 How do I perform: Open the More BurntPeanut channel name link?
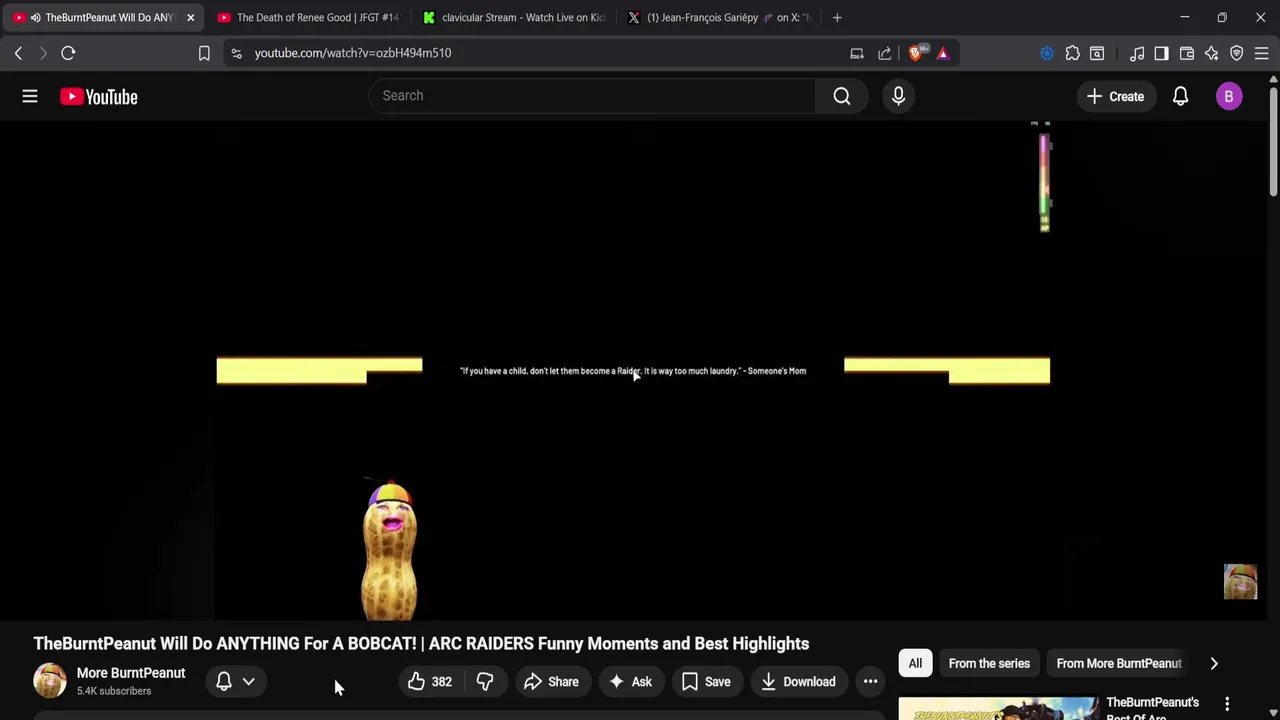point(131,673)
